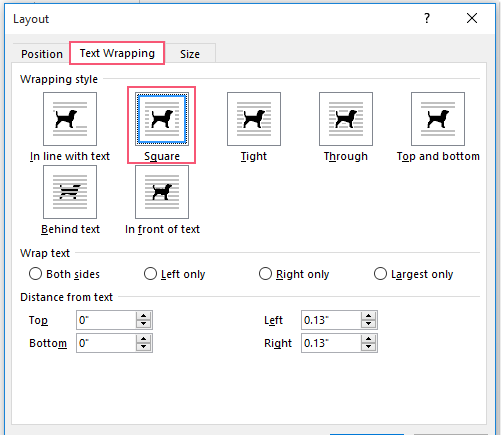Open the Size tab
The image size is (501, 435).
[190, 54]
